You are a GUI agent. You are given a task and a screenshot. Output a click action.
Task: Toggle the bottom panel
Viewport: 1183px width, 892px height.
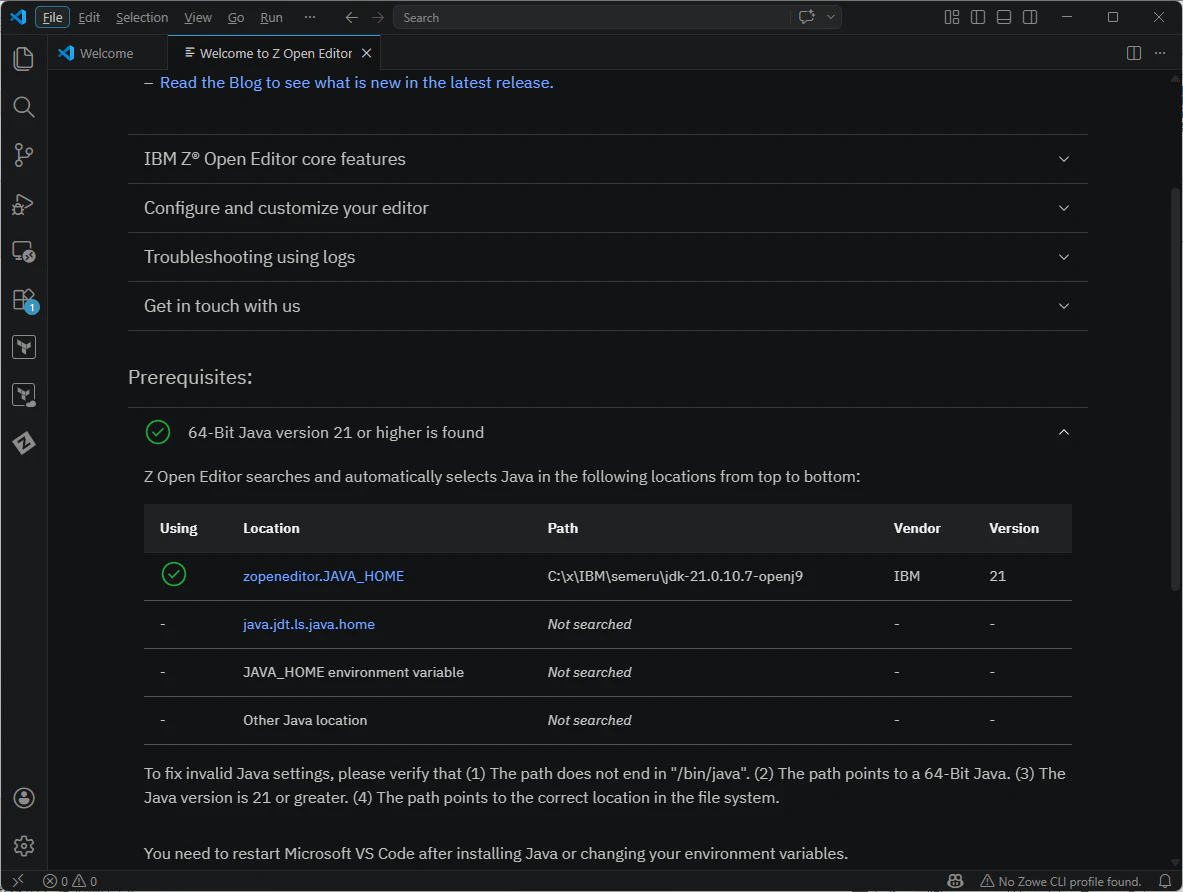1003,17
